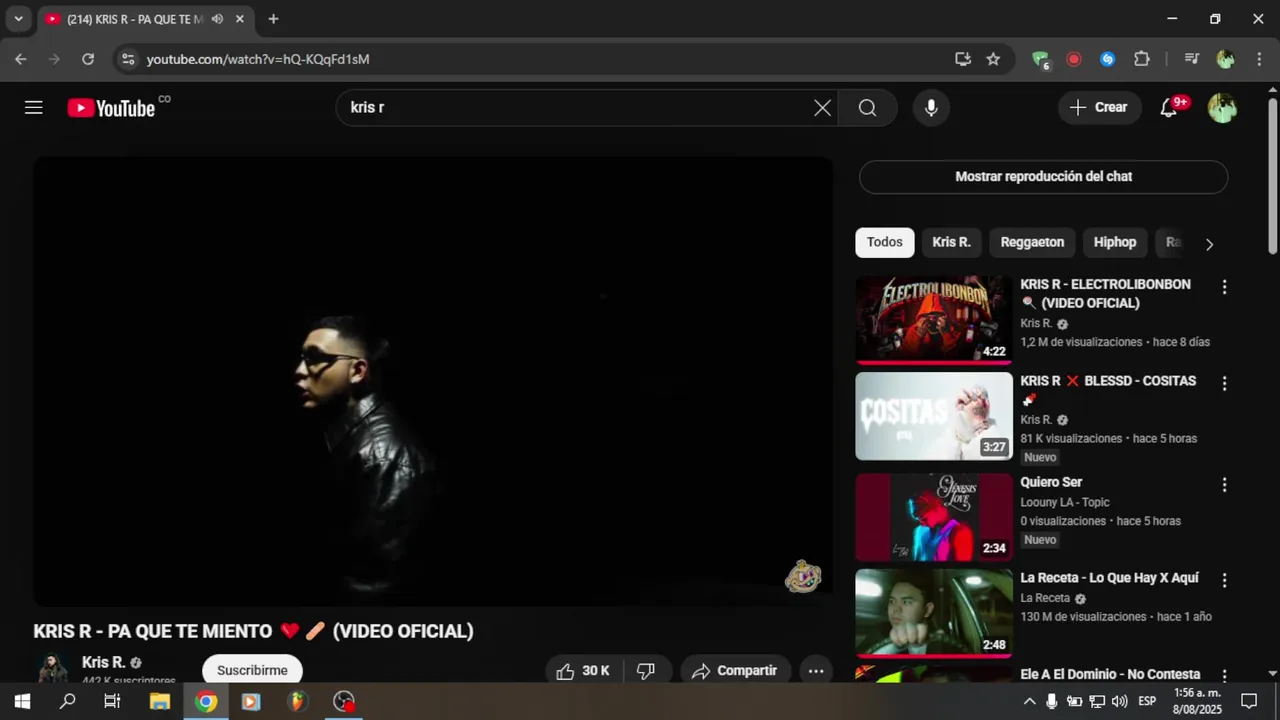
Task: Click the blue circular extension icon
Action: [x=1107, y=59]
